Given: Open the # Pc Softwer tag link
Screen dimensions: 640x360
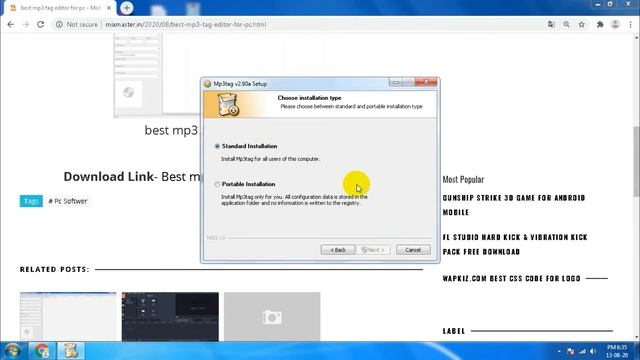Looking at the screenshot, I should pos(68,201).
